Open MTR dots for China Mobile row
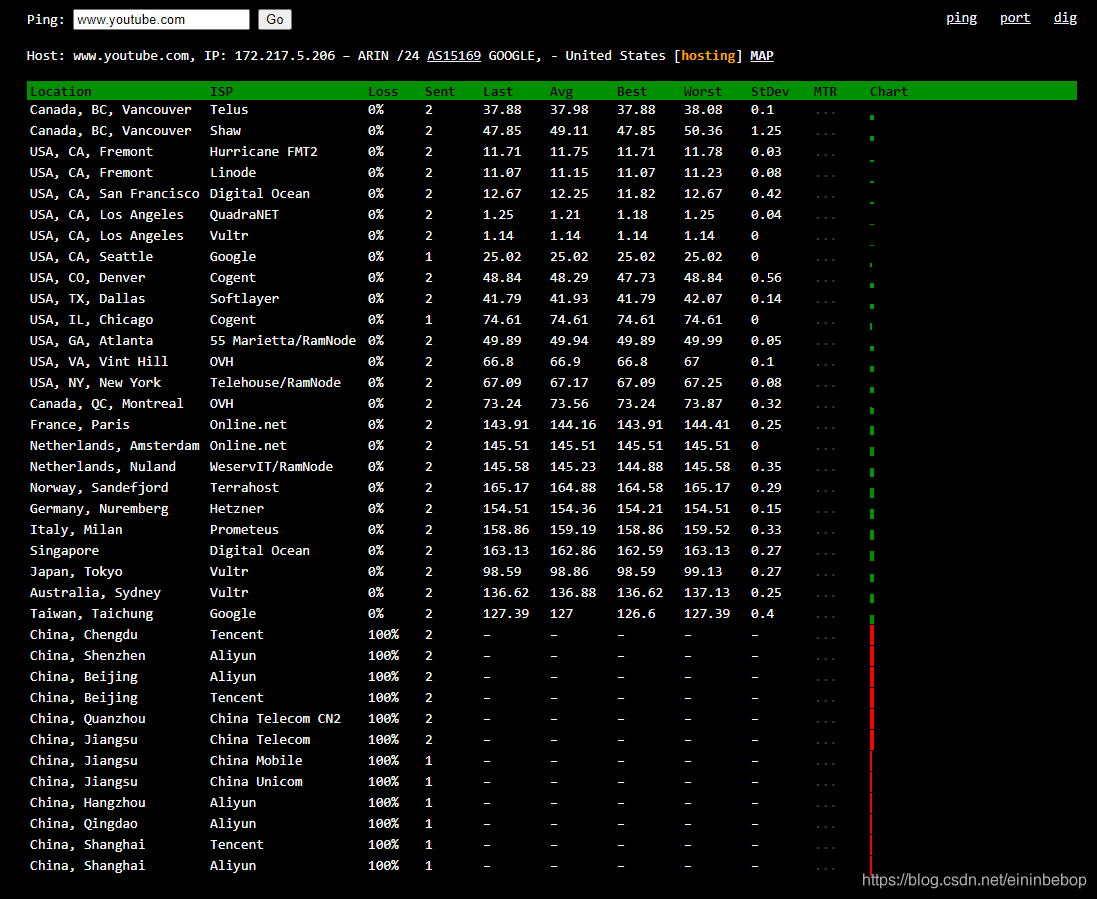This screenshot has height=899, width=1097. pos(825,763)
